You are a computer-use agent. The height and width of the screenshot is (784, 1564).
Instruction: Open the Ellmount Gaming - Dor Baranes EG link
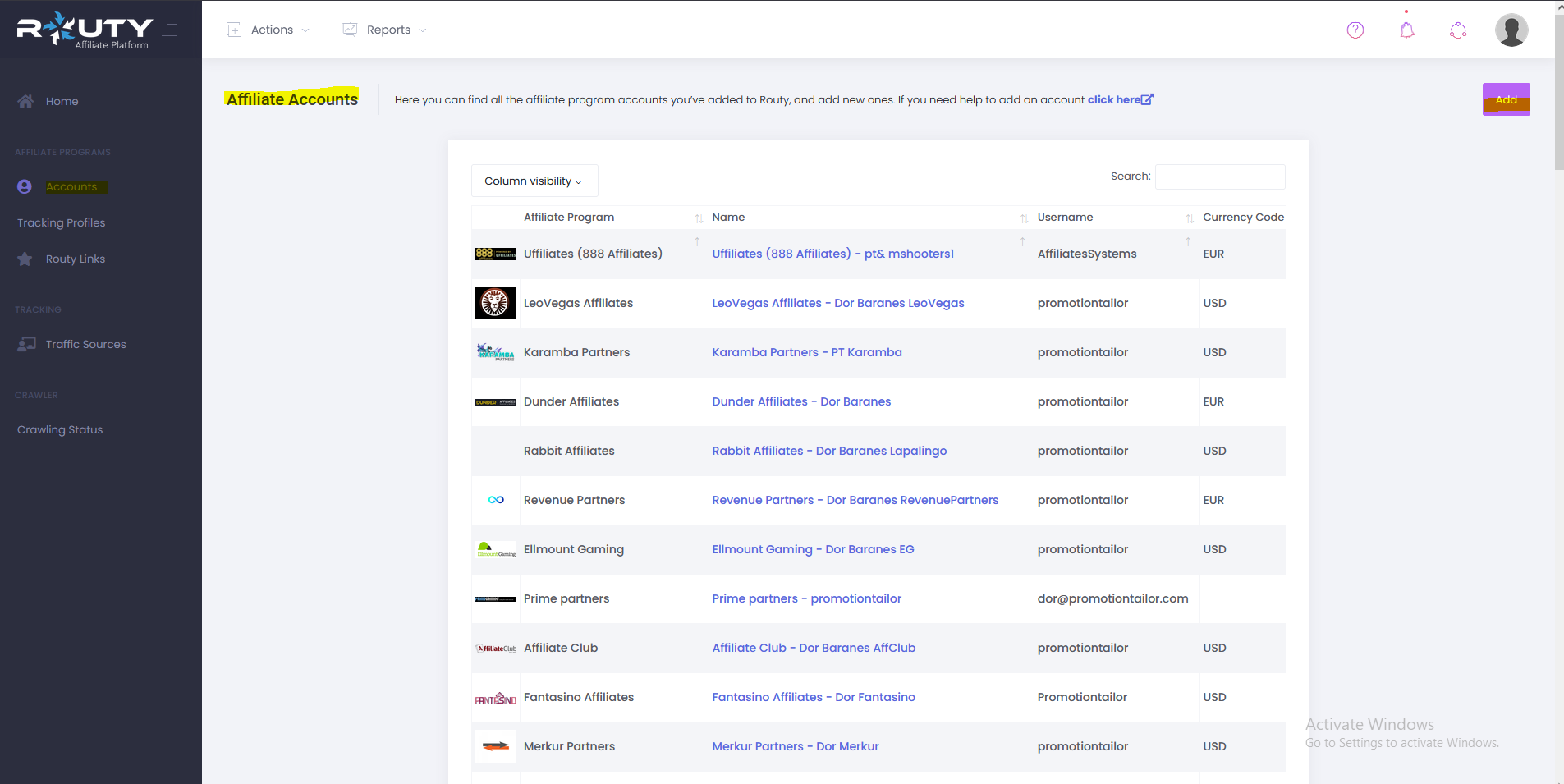coord(813,549)
